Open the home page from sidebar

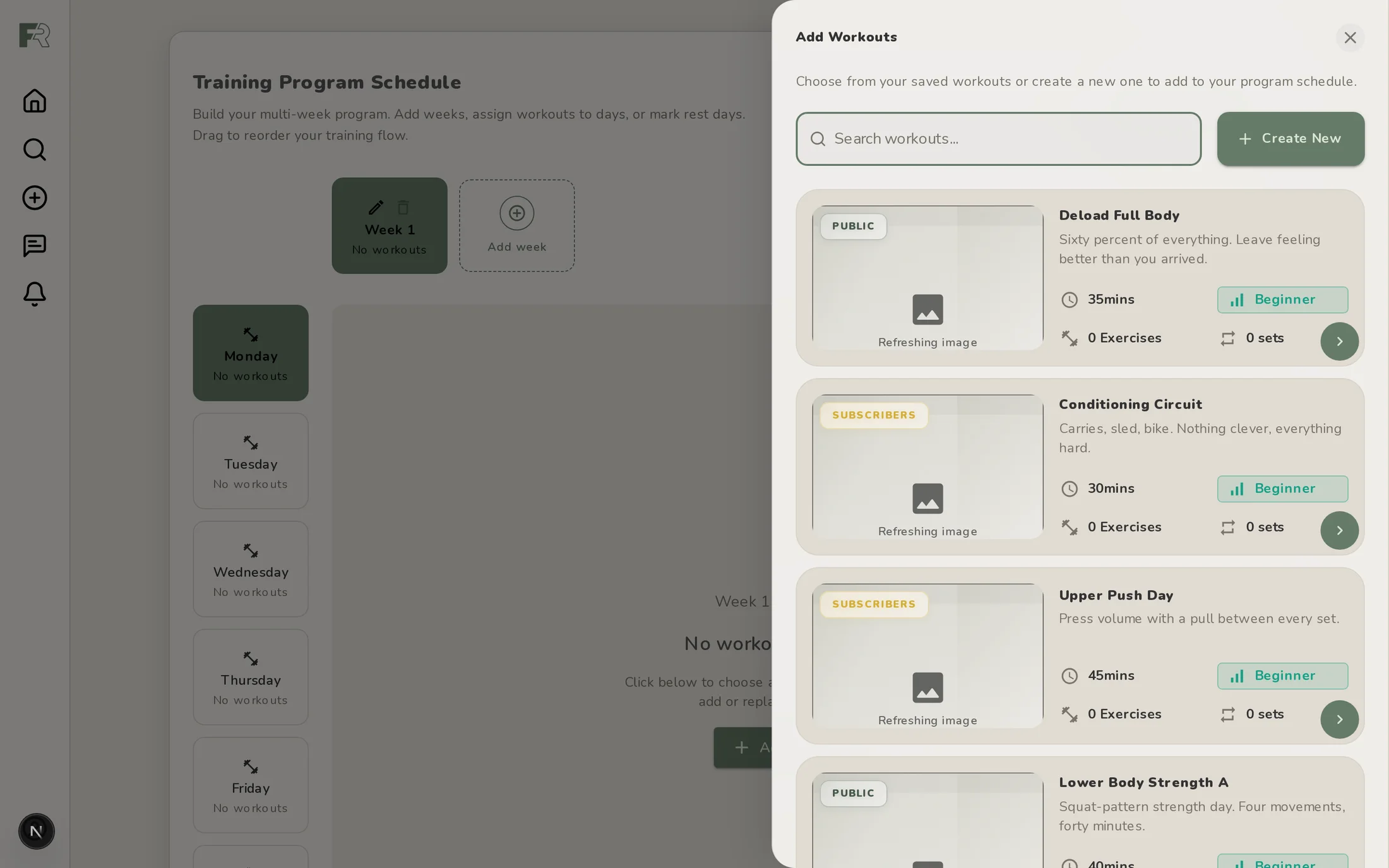pyautogui.click(x=34, y=101)
